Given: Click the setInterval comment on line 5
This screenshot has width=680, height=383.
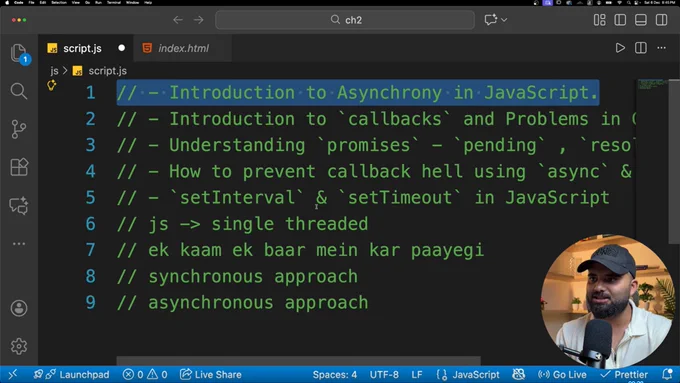Looking at the screenshot, I should tap(363, 198).
